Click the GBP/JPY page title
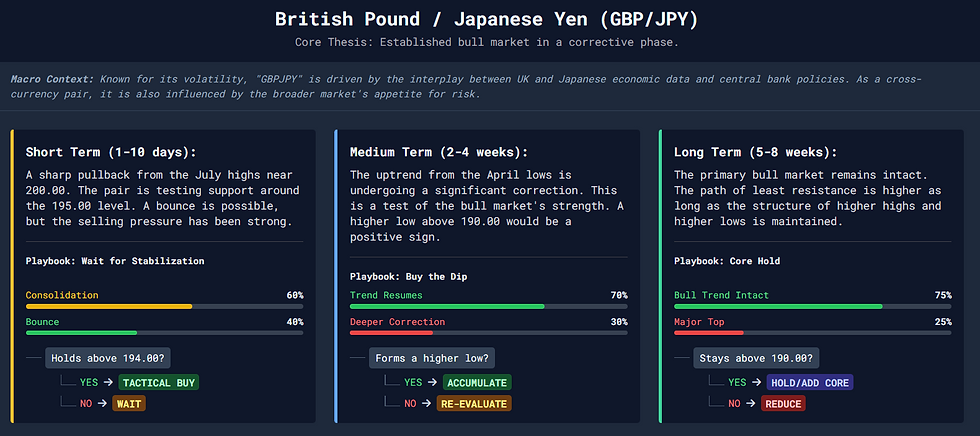The image size is (980, 436). tap(487, 19)
